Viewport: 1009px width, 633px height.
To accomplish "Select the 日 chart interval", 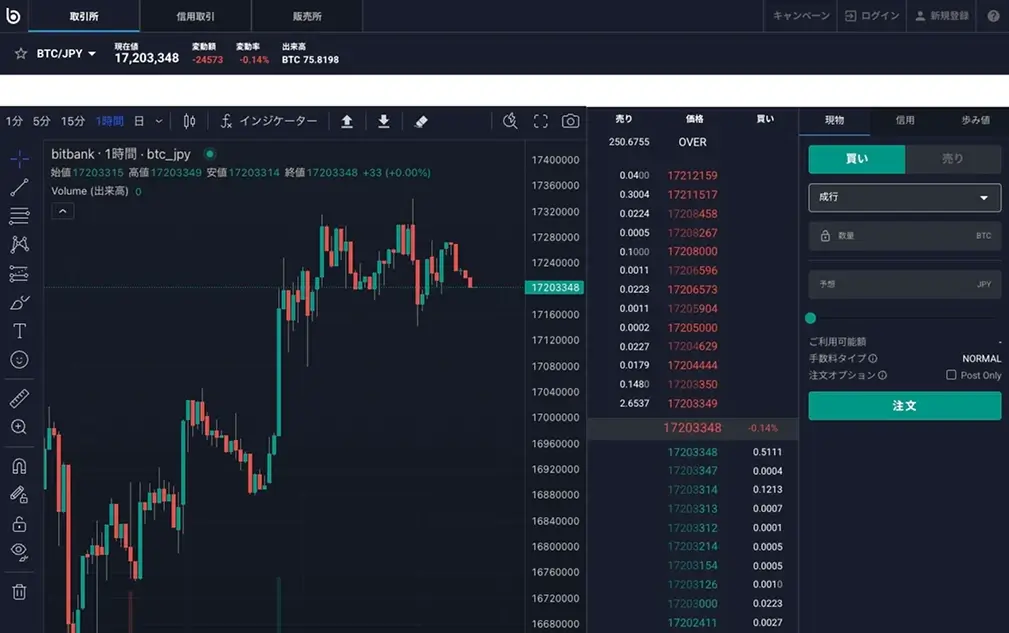I will 139,121.
